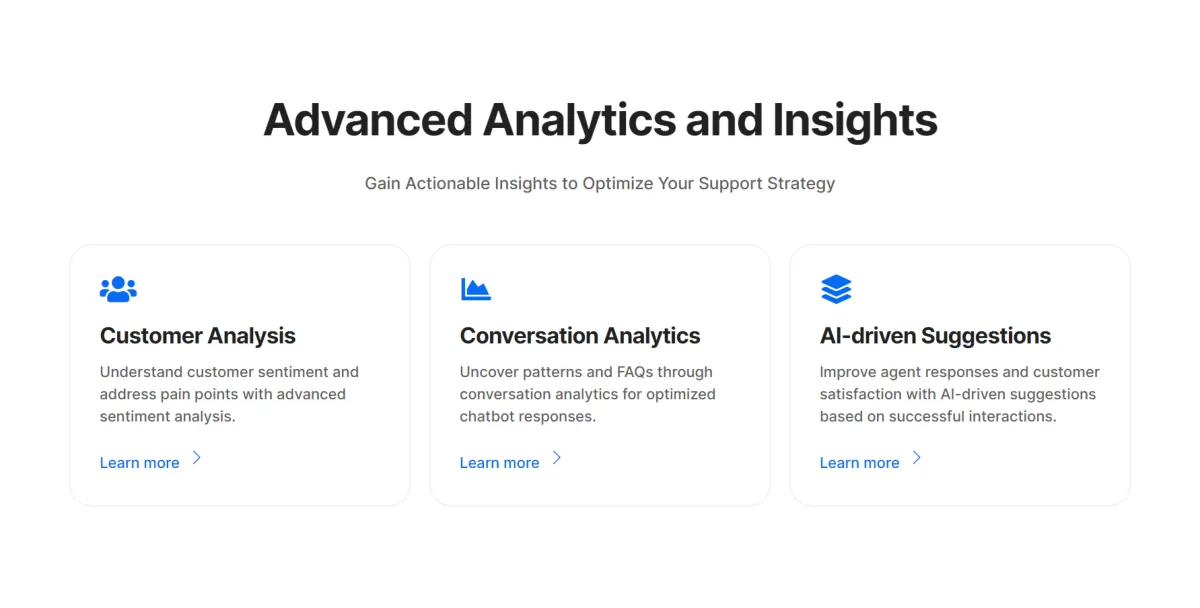The width and height of the screenshot is (1200, 608).
Task: Click the chevron arrow in Customer Analysis card
Action: click(x=197, y=458)
